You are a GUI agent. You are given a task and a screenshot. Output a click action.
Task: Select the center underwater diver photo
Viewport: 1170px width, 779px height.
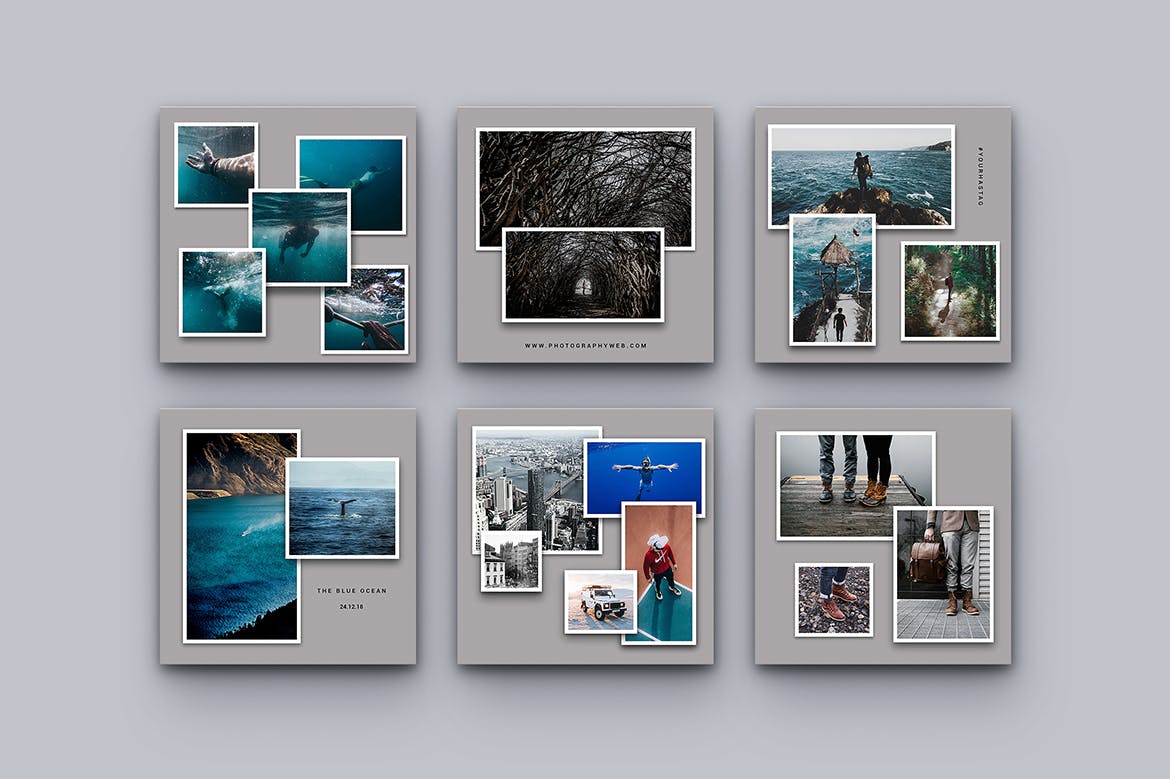pos(299,237)
